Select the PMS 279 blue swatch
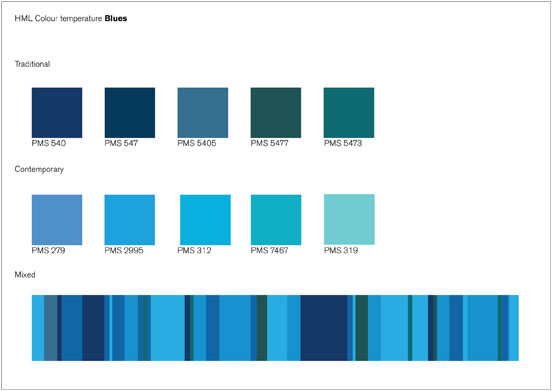 57,220
